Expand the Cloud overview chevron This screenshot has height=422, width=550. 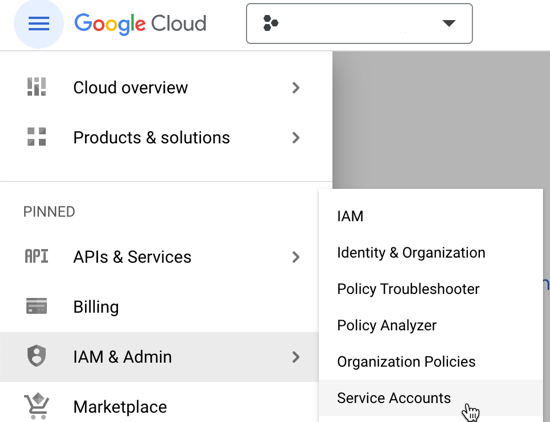pyautogui.click(x=296, y=88)
